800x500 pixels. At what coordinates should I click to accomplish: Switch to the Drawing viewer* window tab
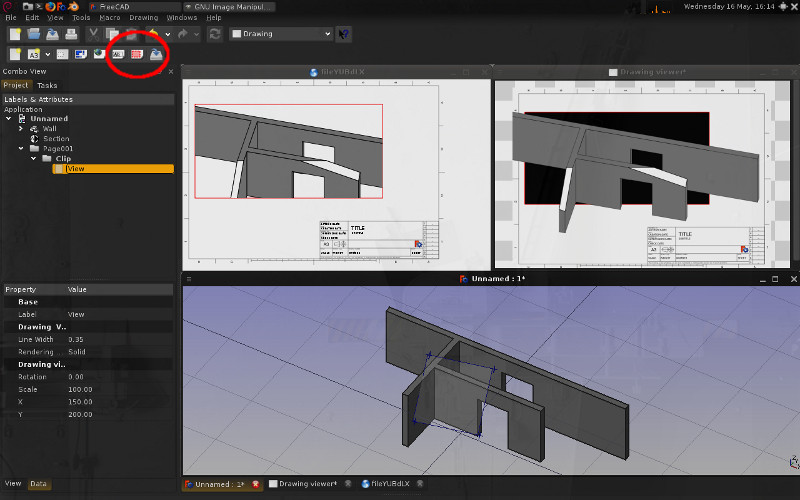pyautogui.click(x=308, y=484)
